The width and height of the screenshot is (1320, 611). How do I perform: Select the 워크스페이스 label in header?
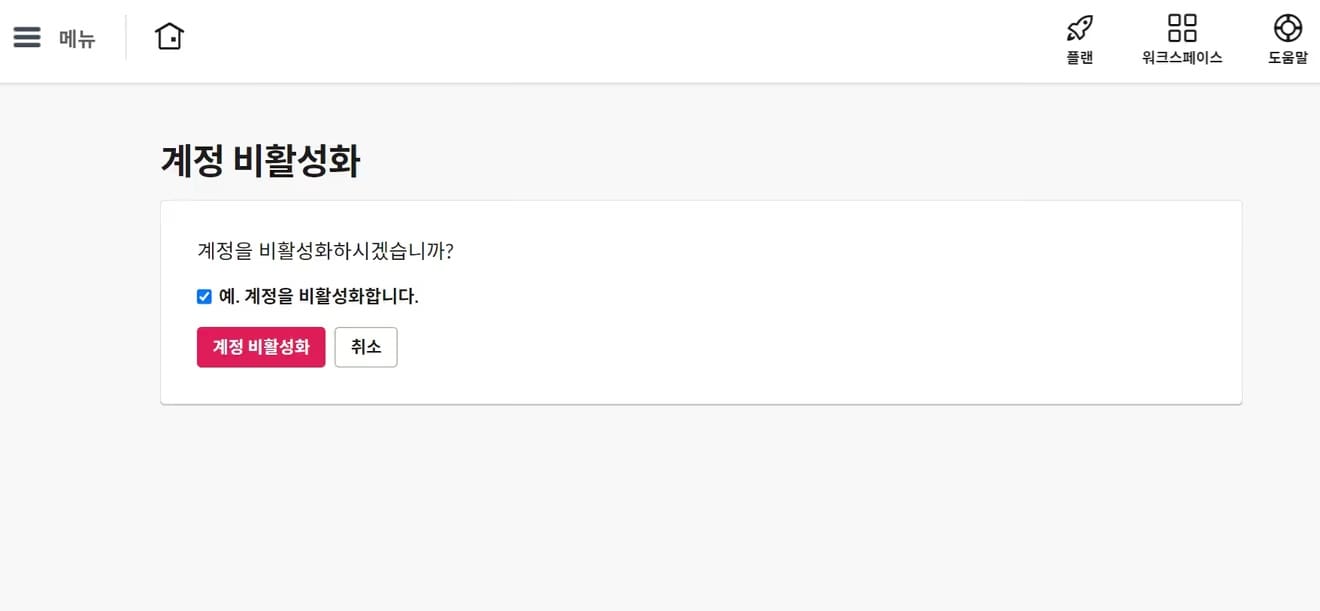1182,58
